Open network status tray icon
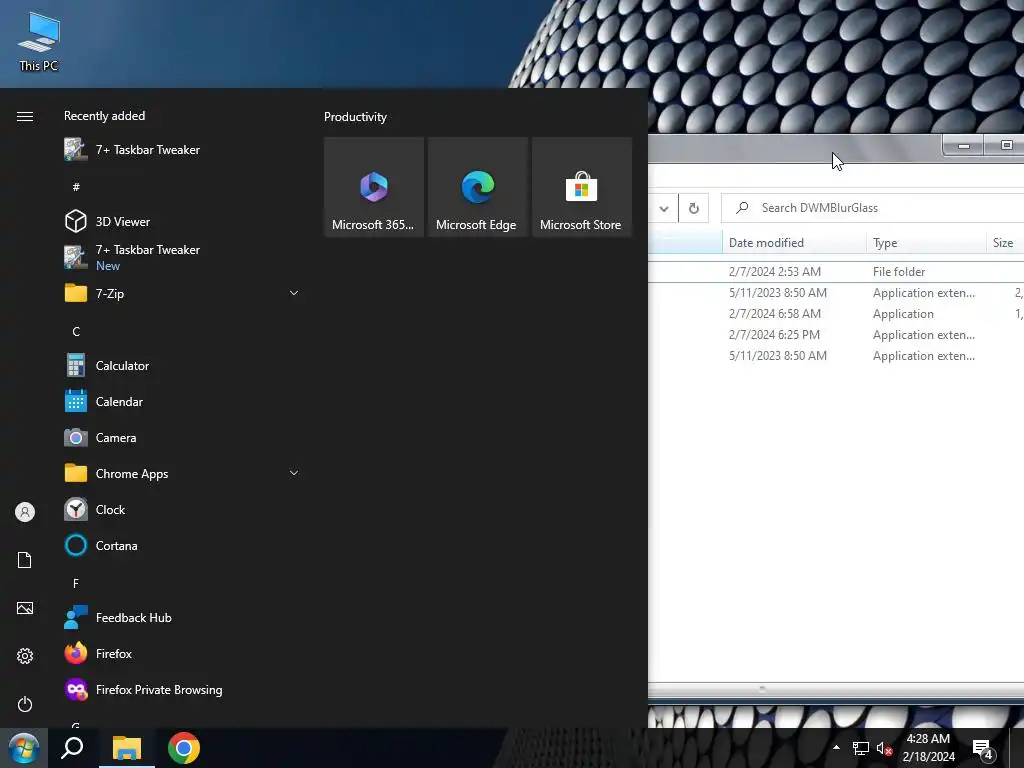 pos(861,748)
